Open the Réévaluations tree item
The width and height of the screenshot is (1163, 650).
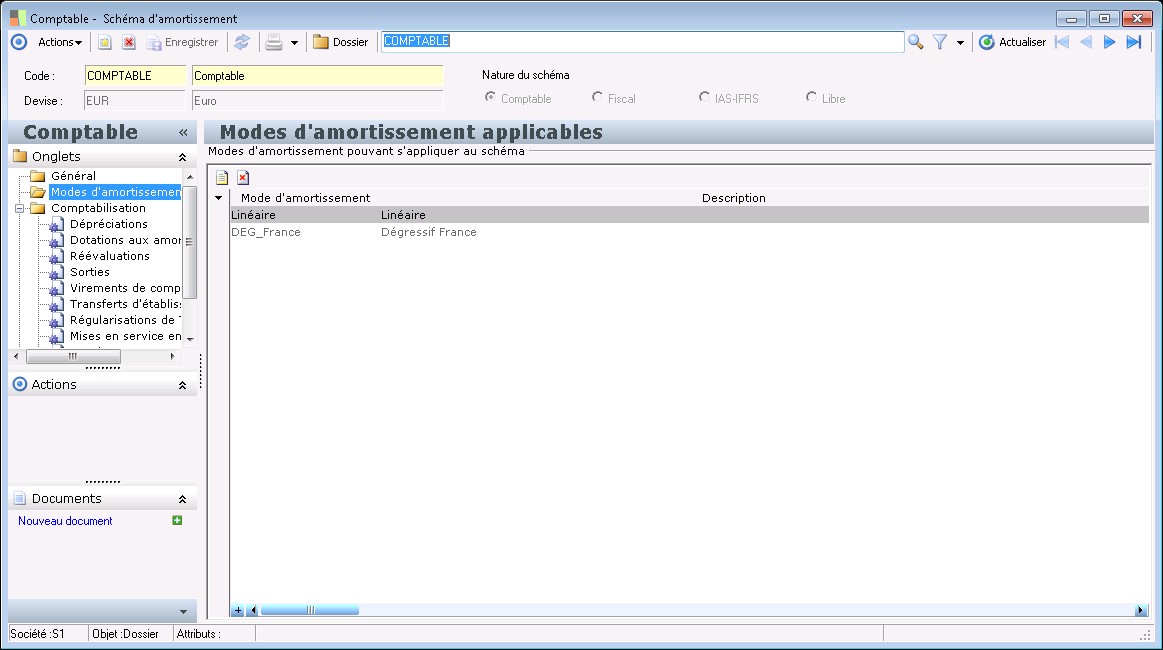110,256
